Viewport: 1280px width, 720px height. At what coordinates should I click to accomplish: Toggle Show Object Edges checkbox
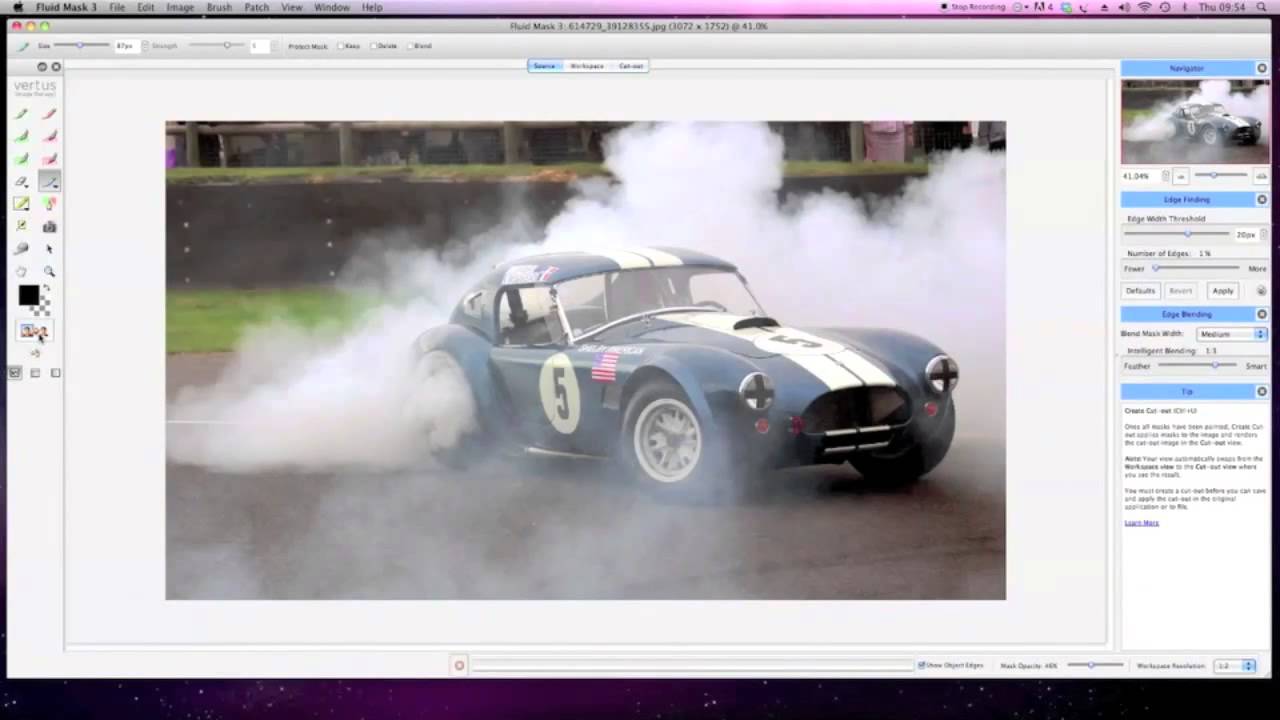(921, 665)
